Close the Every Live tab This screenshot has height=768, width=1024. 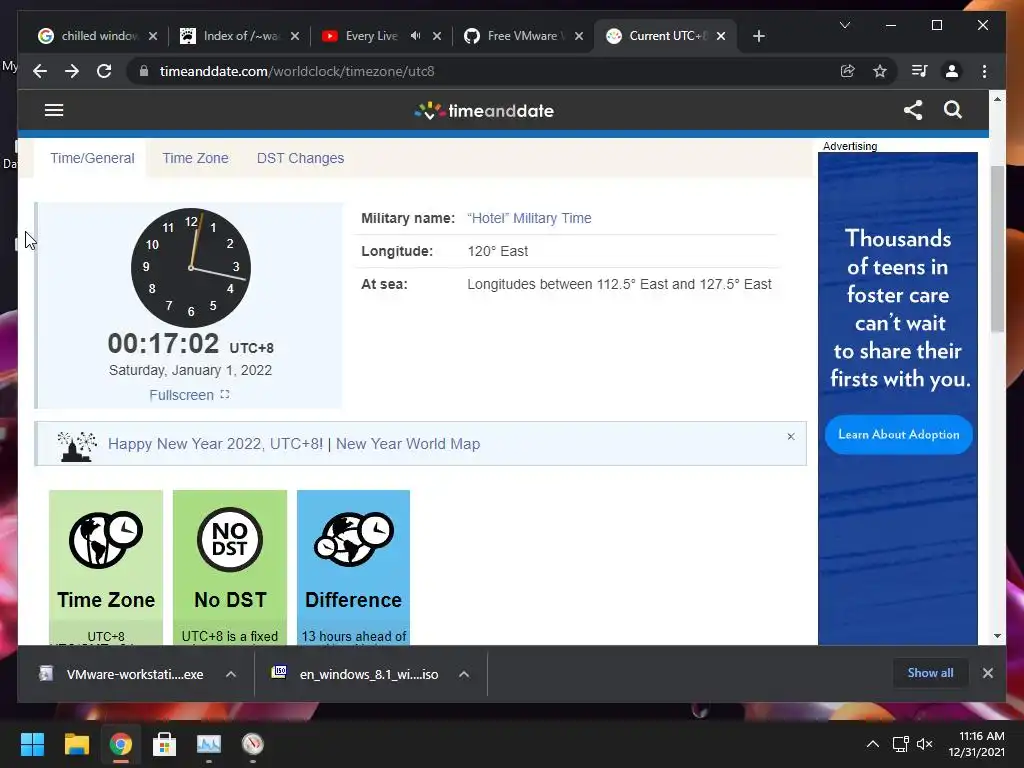(437, 36)
